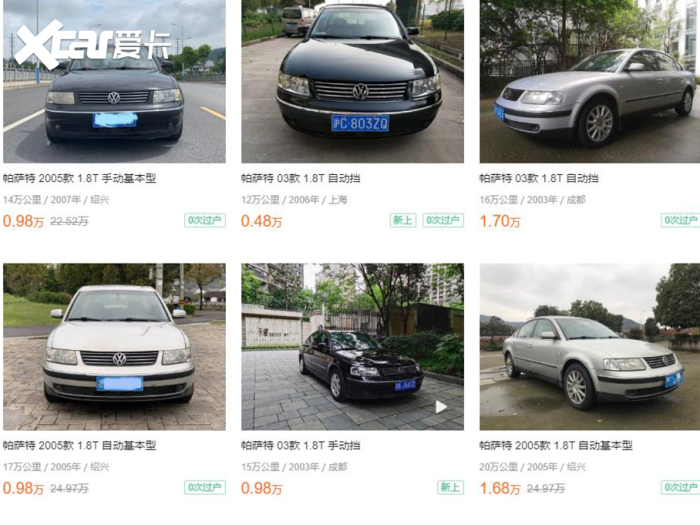Screen dimensions: 700x525
Task: Click 0次过户 tag beside the 22.52万 original price
Action: pyautogui.click(x=205, y=220)
